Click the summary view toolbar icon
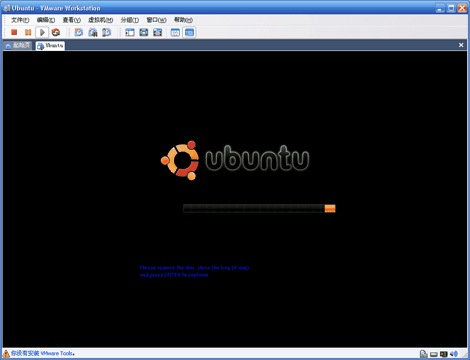 tap(175, 32)
